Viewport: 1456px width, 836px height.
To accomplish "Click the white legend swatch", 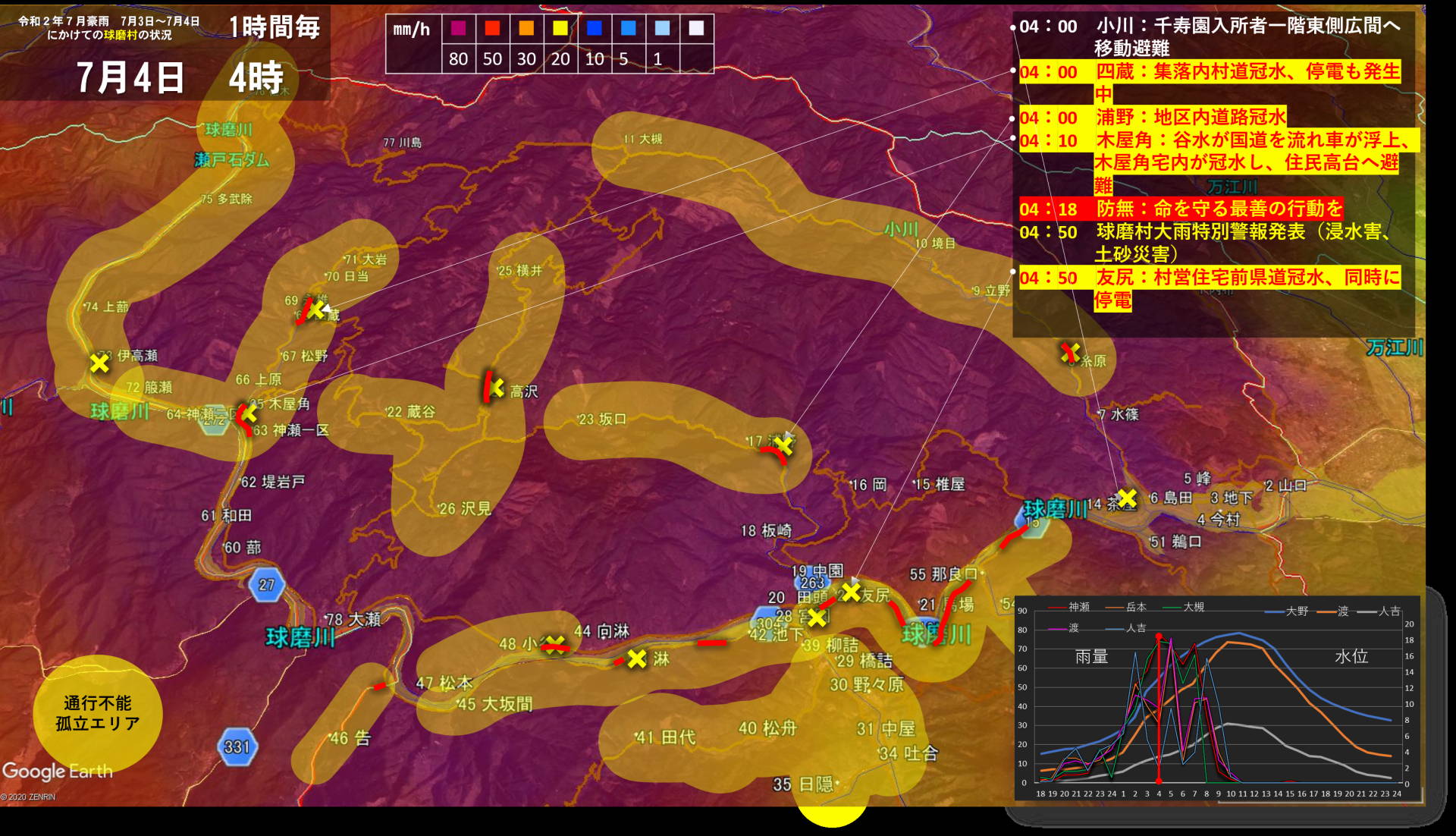I will pyautogui.click(x=696, y=28).
